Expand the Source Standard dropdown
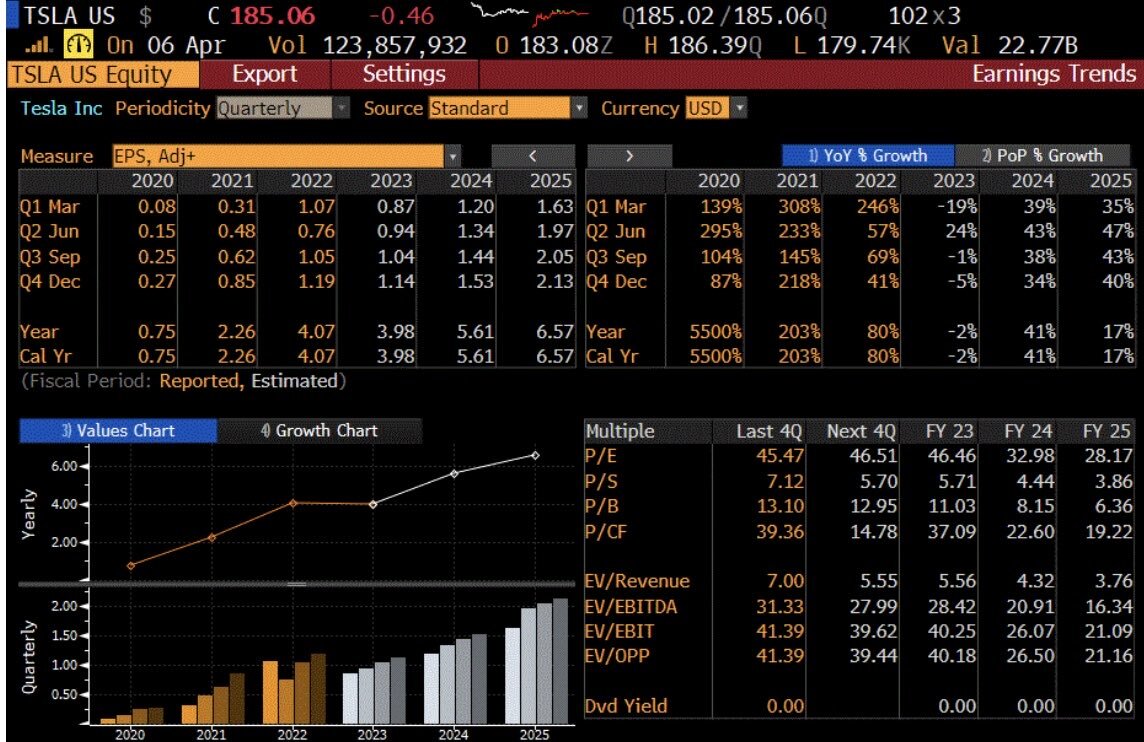This screenshot has height=742, width=1144. [x=508, y=109]
